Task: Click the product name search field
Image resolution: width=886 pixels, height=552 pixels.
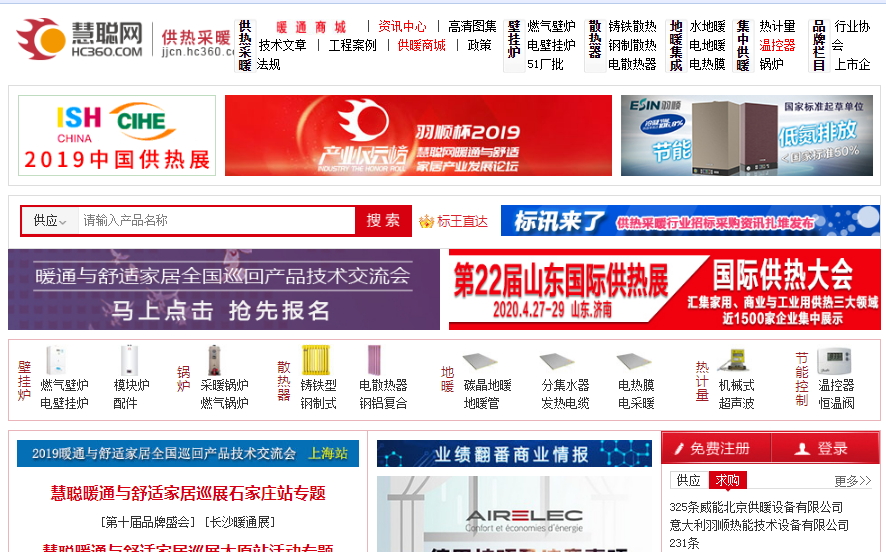Action: coord(216,220)
